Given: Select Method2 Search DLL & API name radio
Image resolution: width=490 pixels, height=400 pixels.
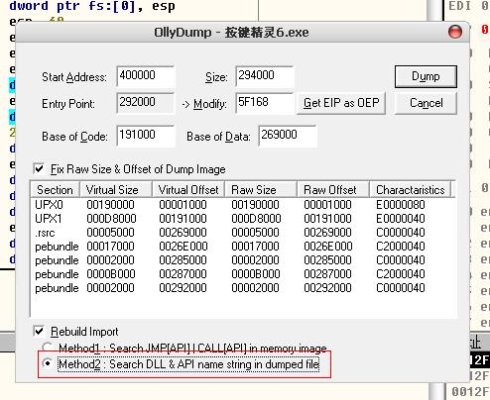Looking at the screenshot, I should coord(48,364).
